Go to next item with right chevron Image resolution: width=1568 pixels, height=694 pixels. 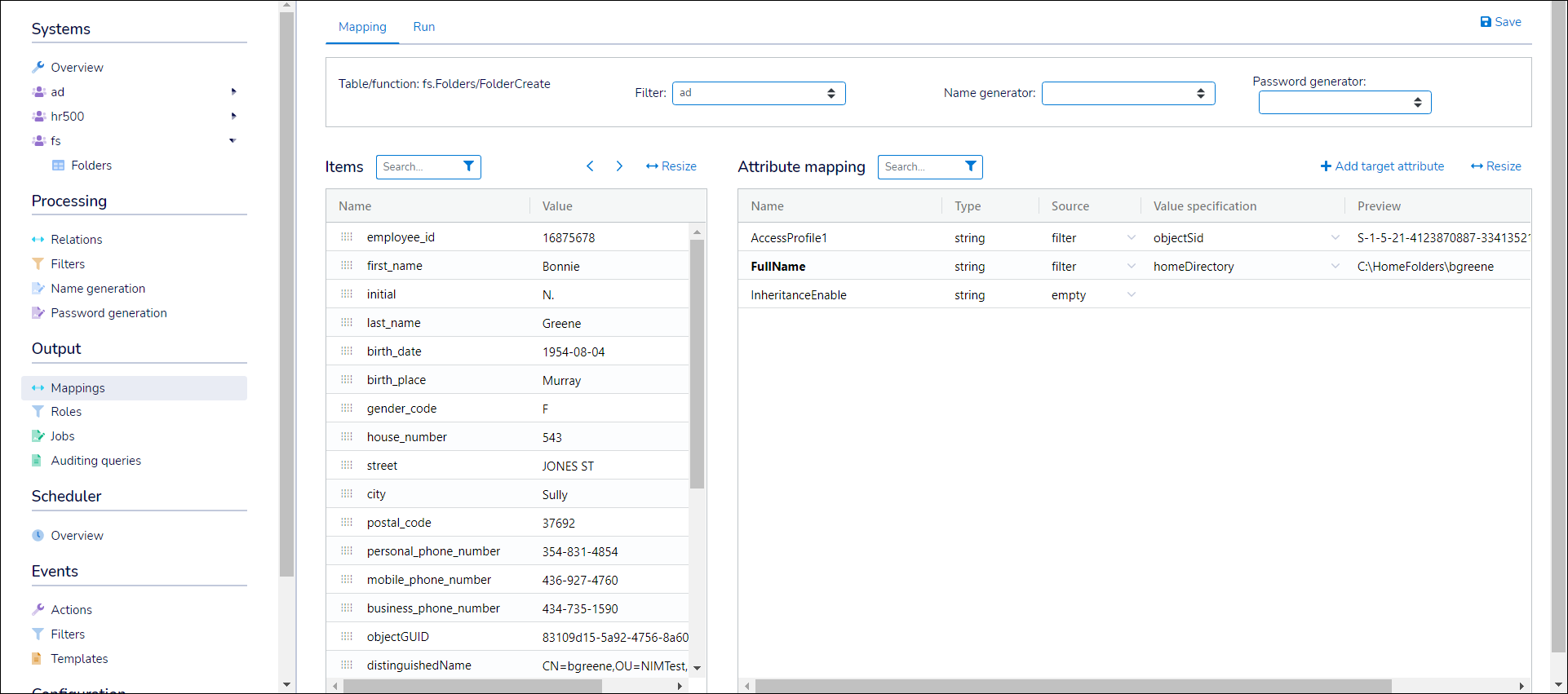click(619, 166)
